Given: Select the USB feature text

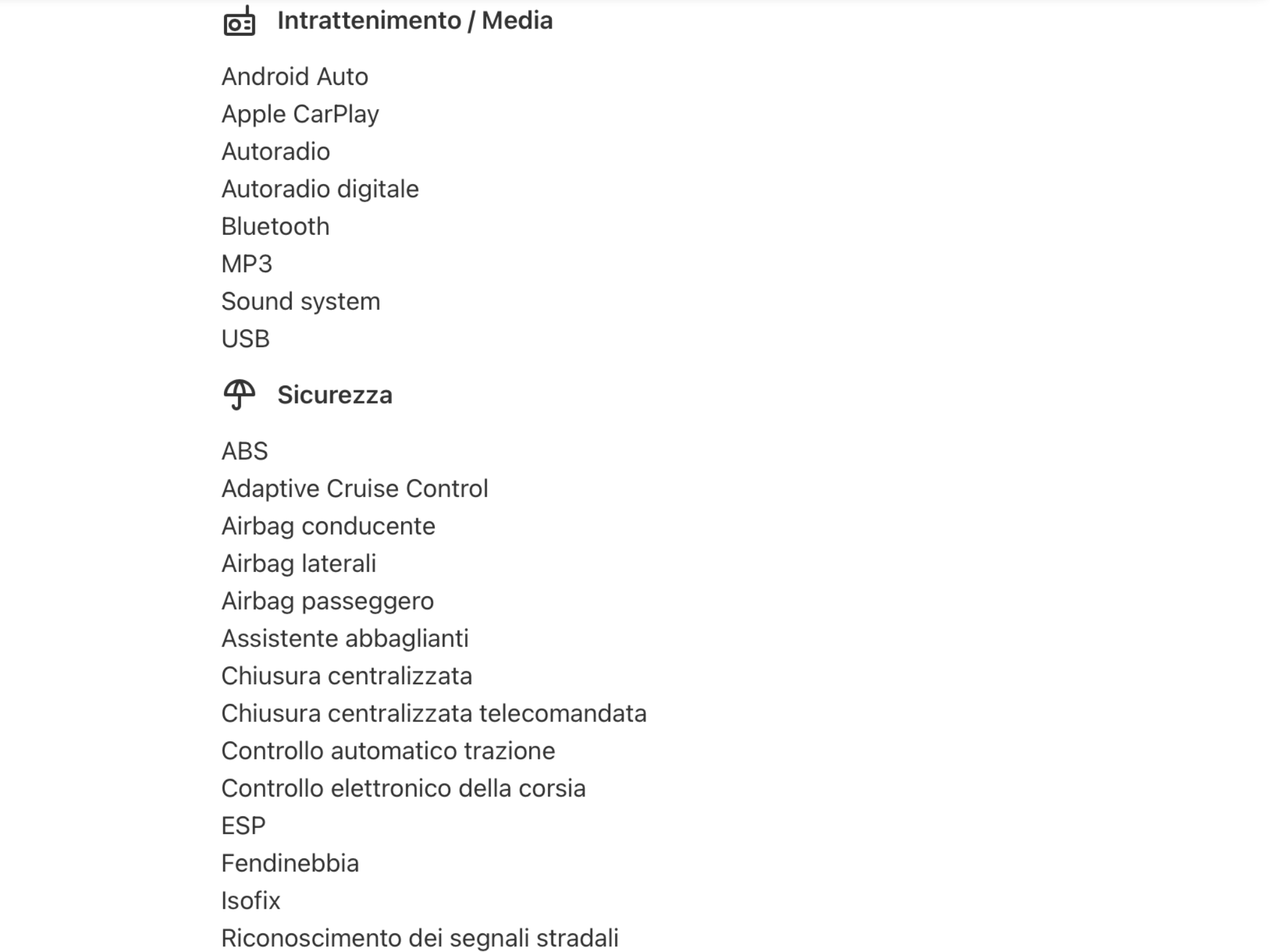Looking at the screenshot, I should point(246,339).
